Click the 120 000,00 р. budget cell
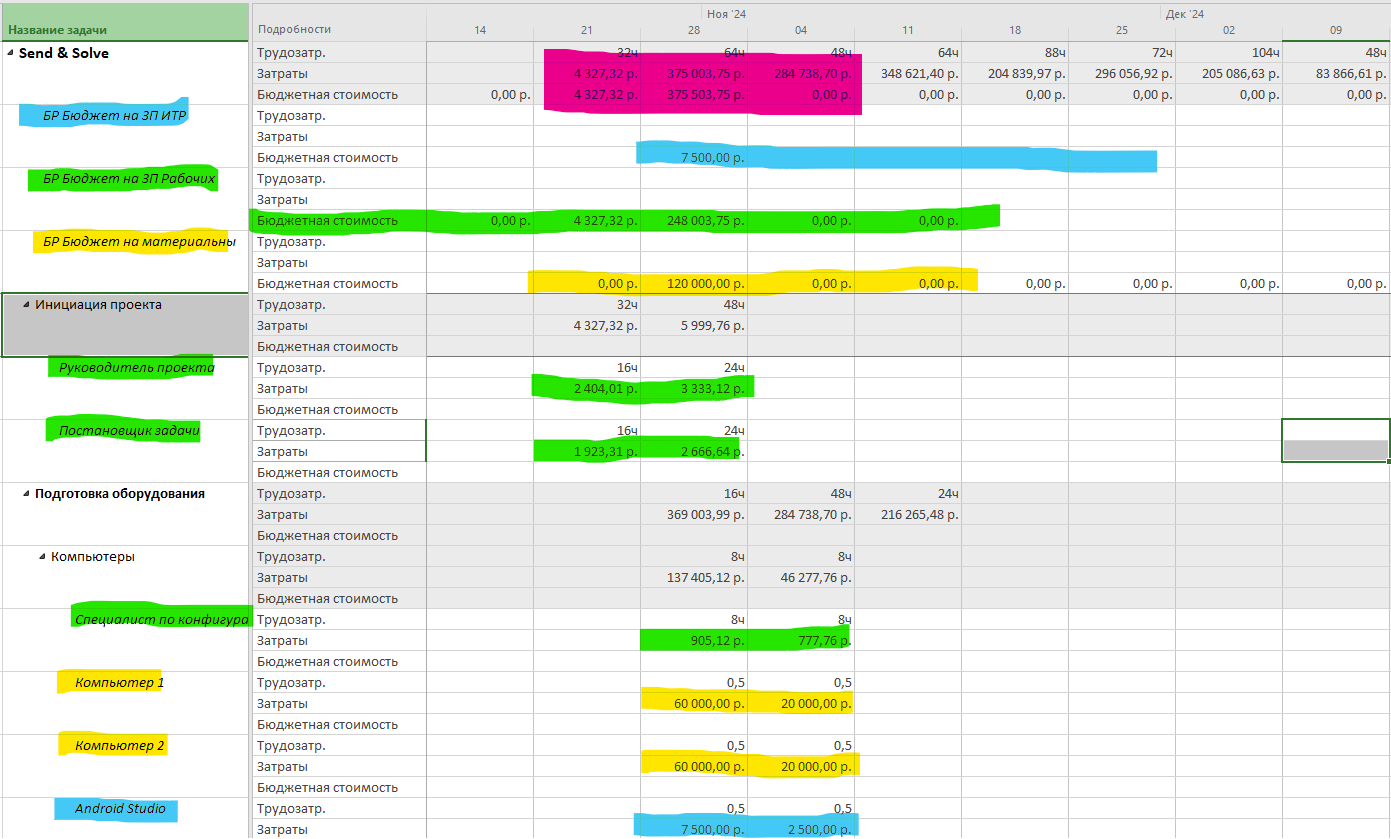 coord(694,284)
